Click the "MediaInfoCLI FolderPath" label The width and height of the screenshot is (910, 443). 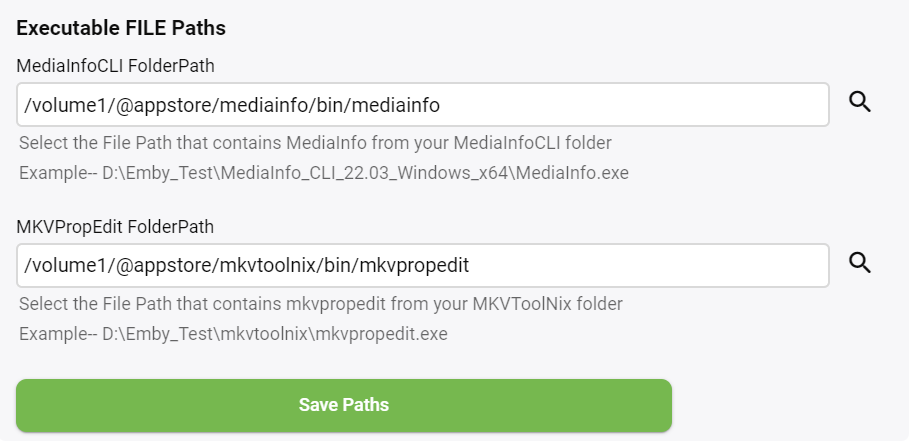pos(115,66)
